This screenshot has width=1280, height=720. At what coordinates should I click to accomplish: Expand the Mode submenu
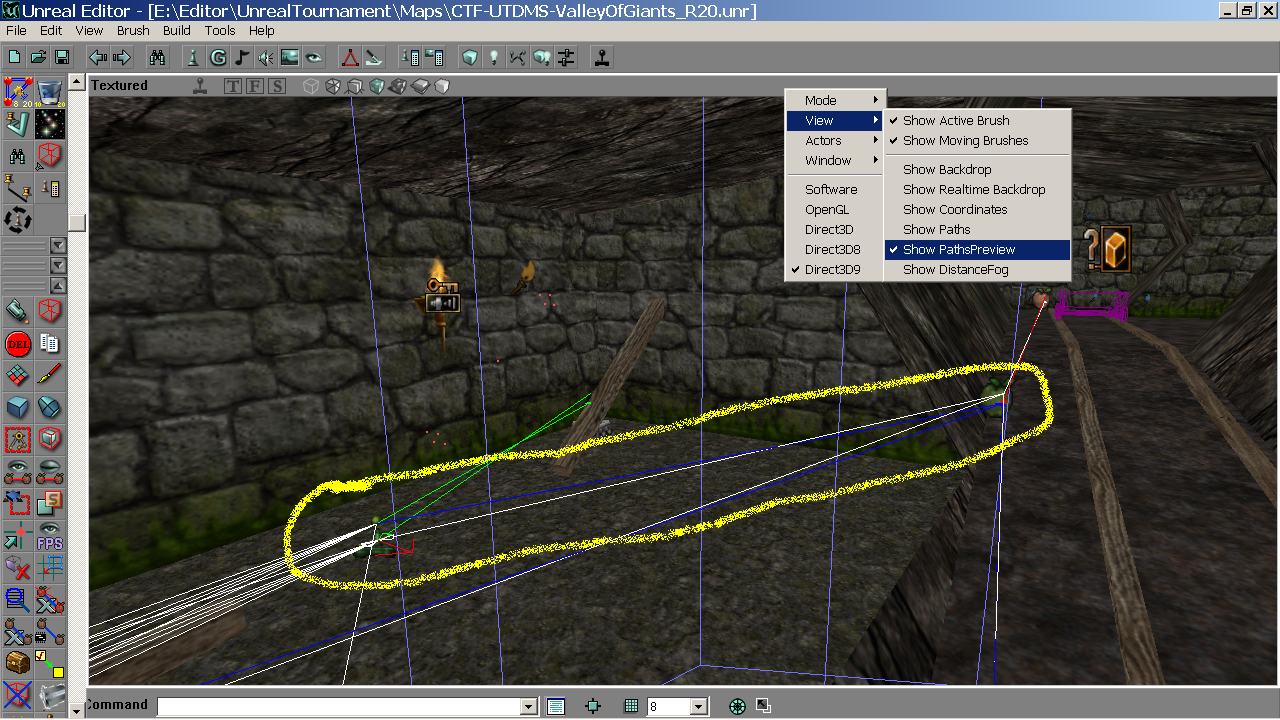[x=834, y=100]
